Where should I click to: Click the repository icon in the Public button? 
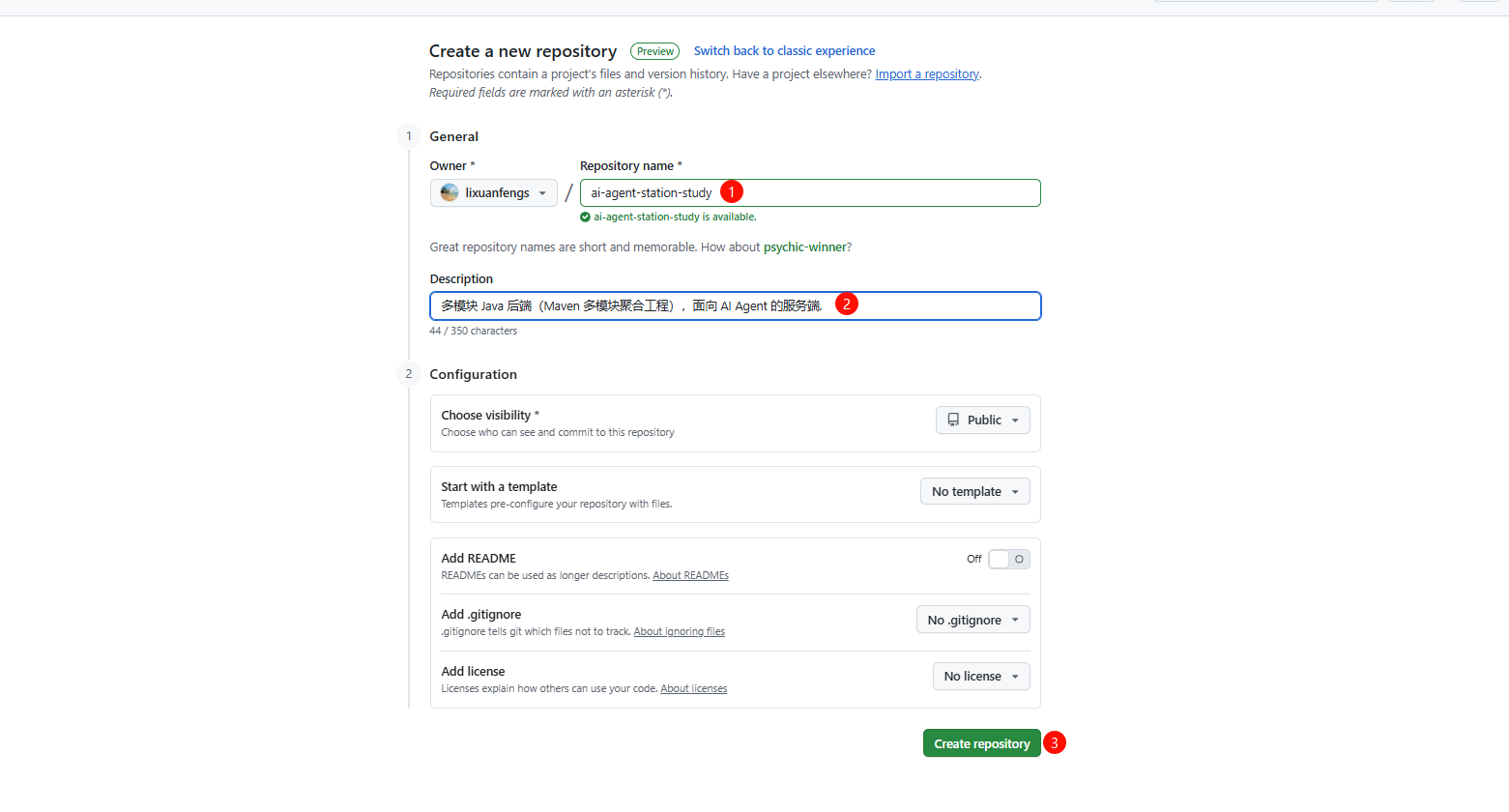pyautogui.click(x=953, y=420)
